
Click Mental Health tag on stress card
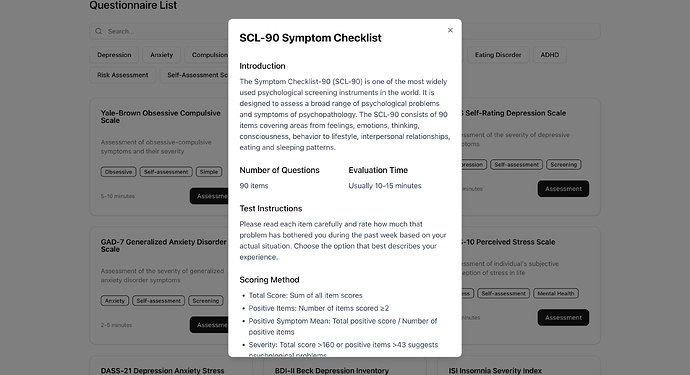point(556,294)
